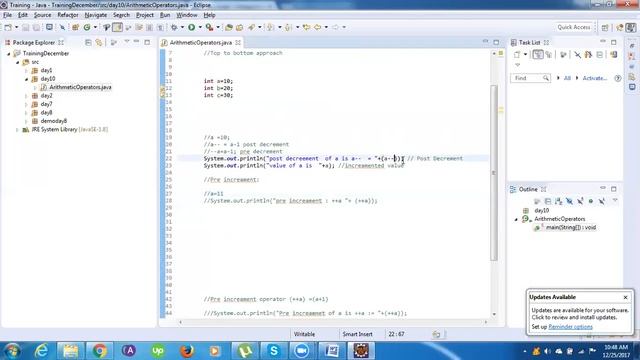Open the Source menu

42,15
